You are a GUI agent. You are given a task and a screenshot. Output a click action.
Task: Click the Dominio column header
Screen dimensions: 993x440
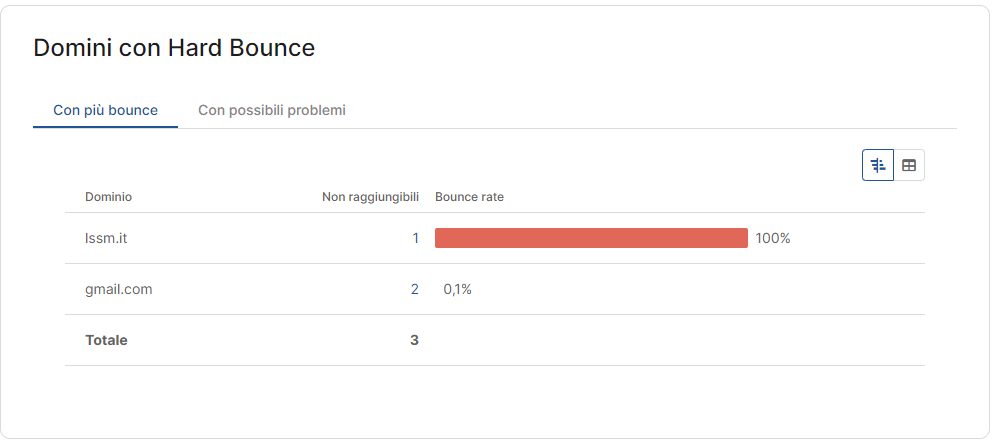coord(108,197)
